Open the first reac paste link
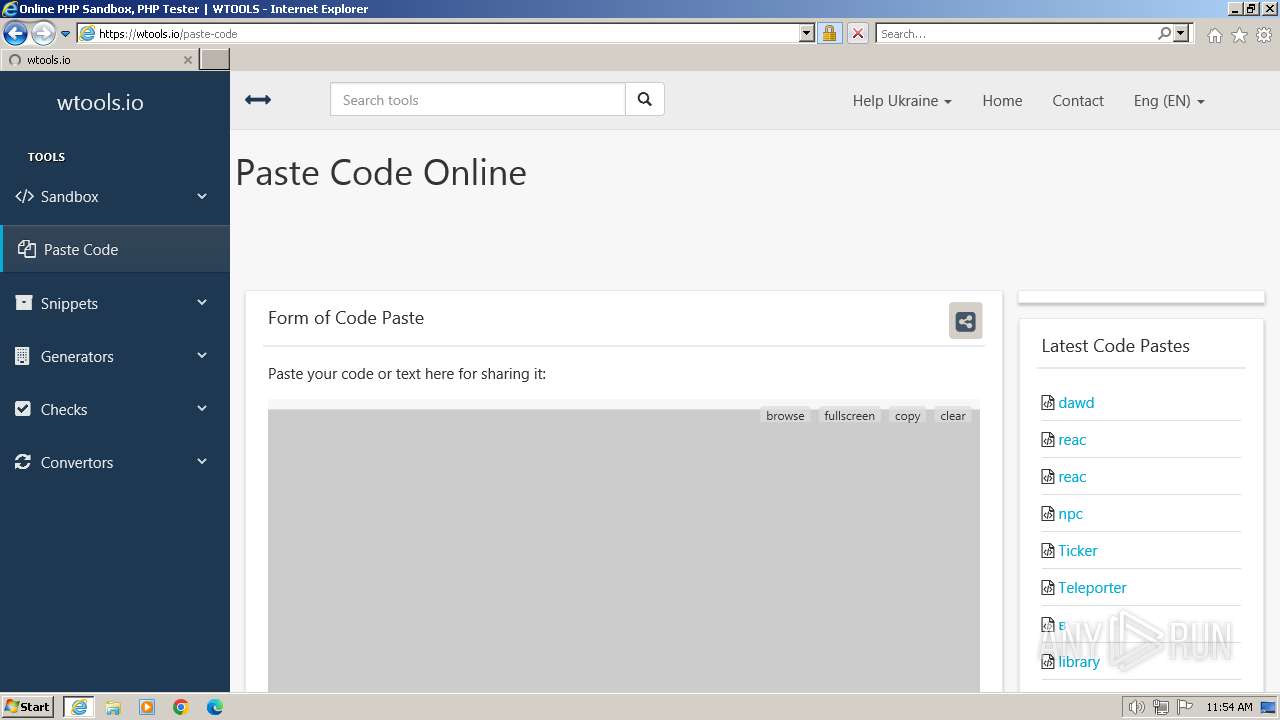 pos(1072,440)
